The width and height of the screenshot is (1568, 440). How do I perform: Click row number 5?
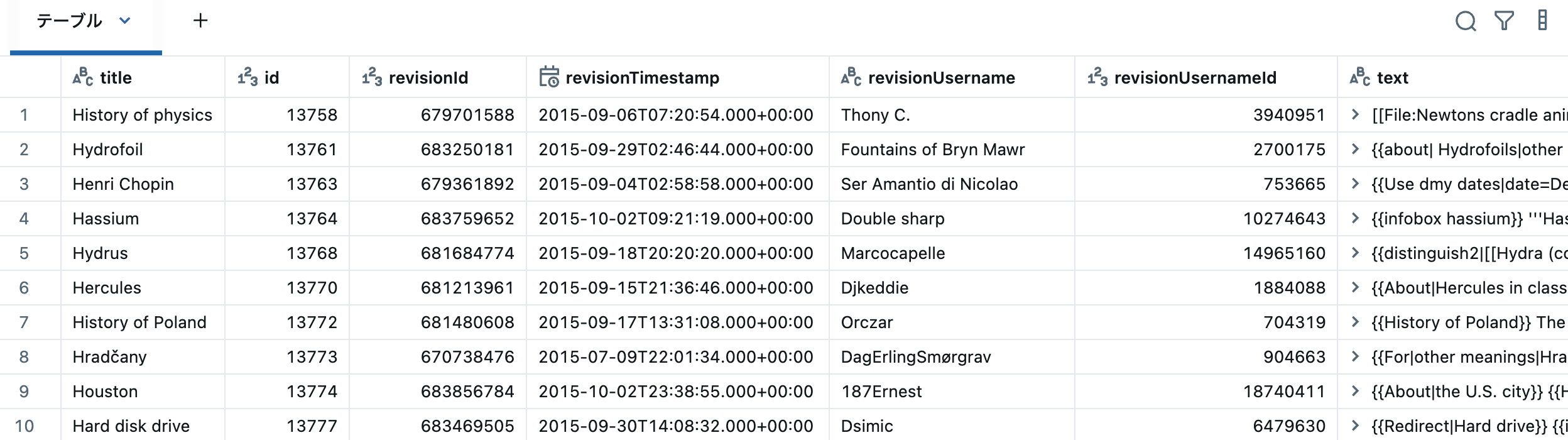[x=24, y=253]
